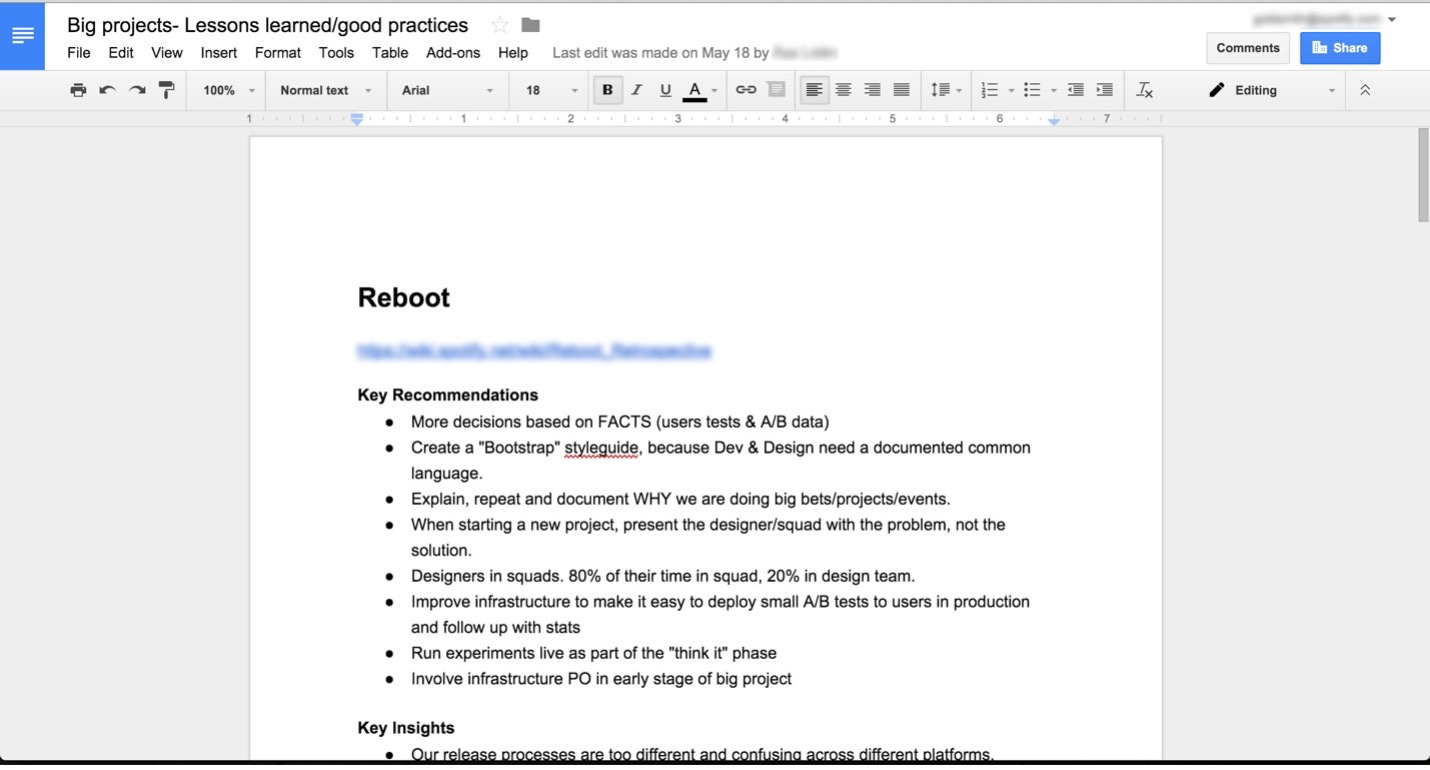Open the Tools menu

point(336,53)
